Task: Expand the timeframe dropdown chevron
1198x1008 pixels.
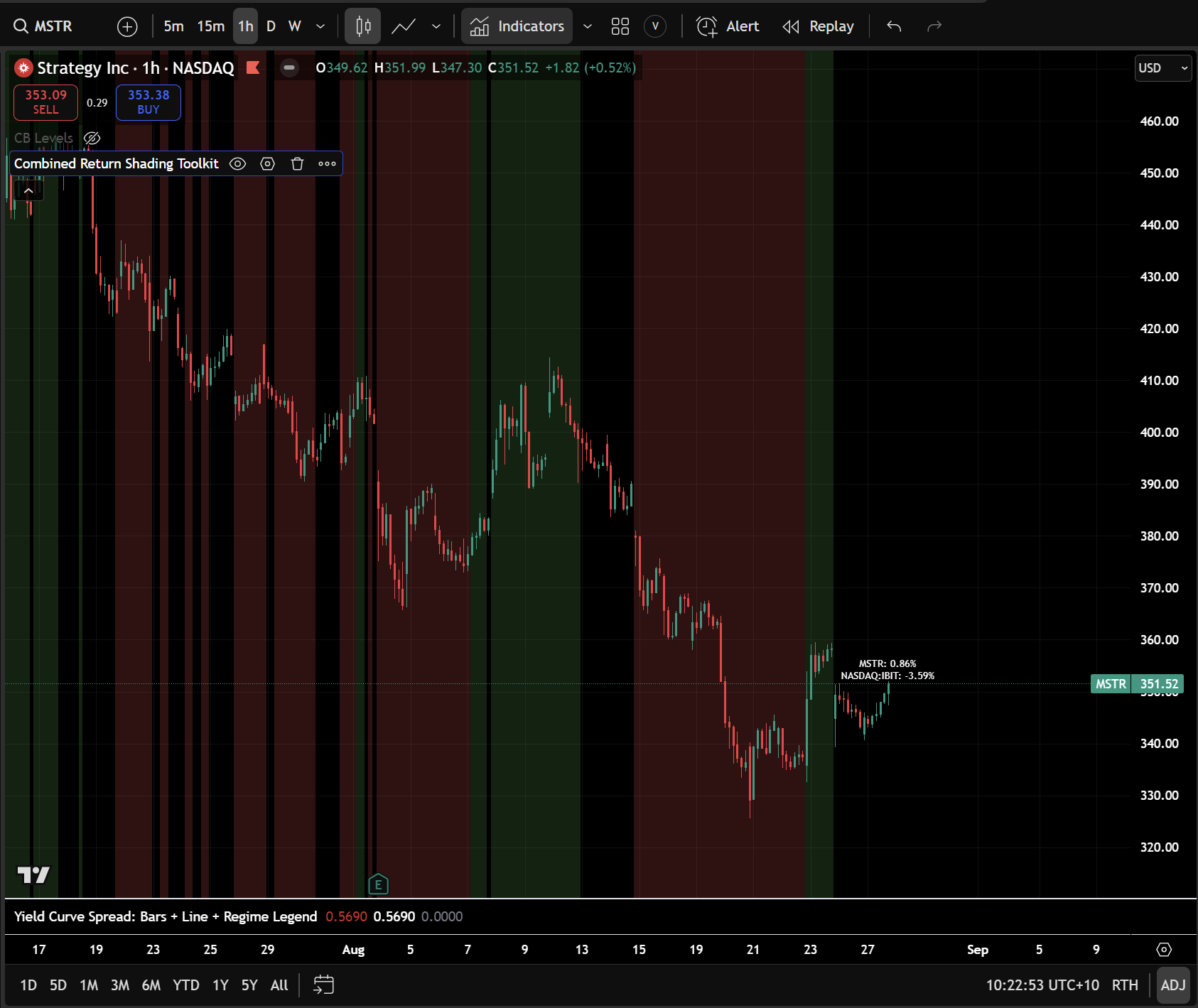Action: pyautogui.click(x=320, y=26)
